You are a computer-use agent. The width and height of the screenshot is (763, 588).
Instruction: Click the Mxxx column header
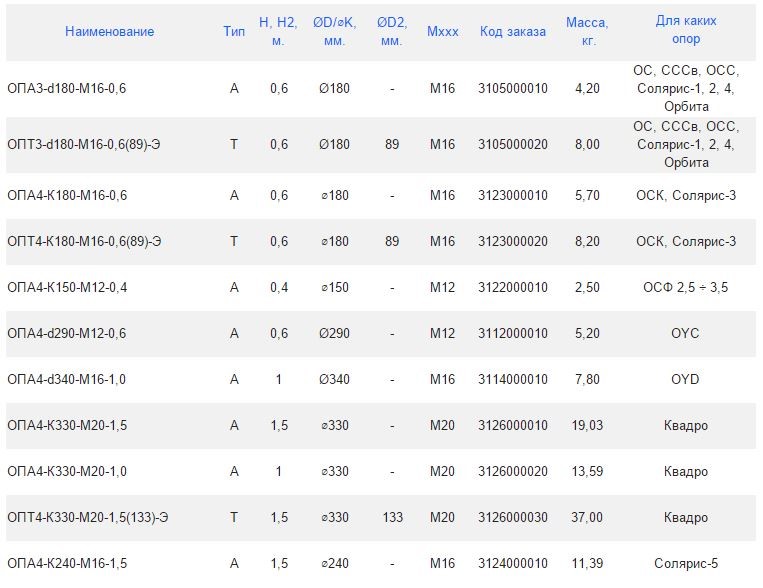point(442,31)
